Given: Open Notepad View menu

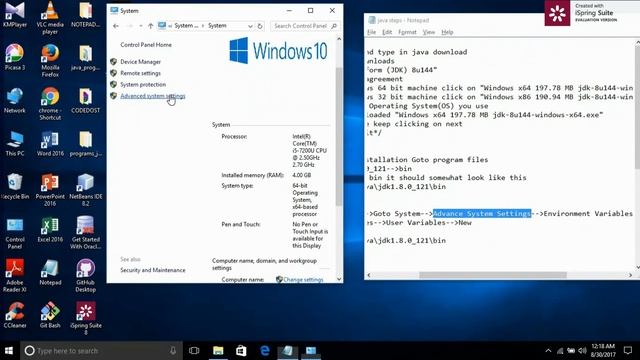Looking at the screenshot, I should point(429,32).
